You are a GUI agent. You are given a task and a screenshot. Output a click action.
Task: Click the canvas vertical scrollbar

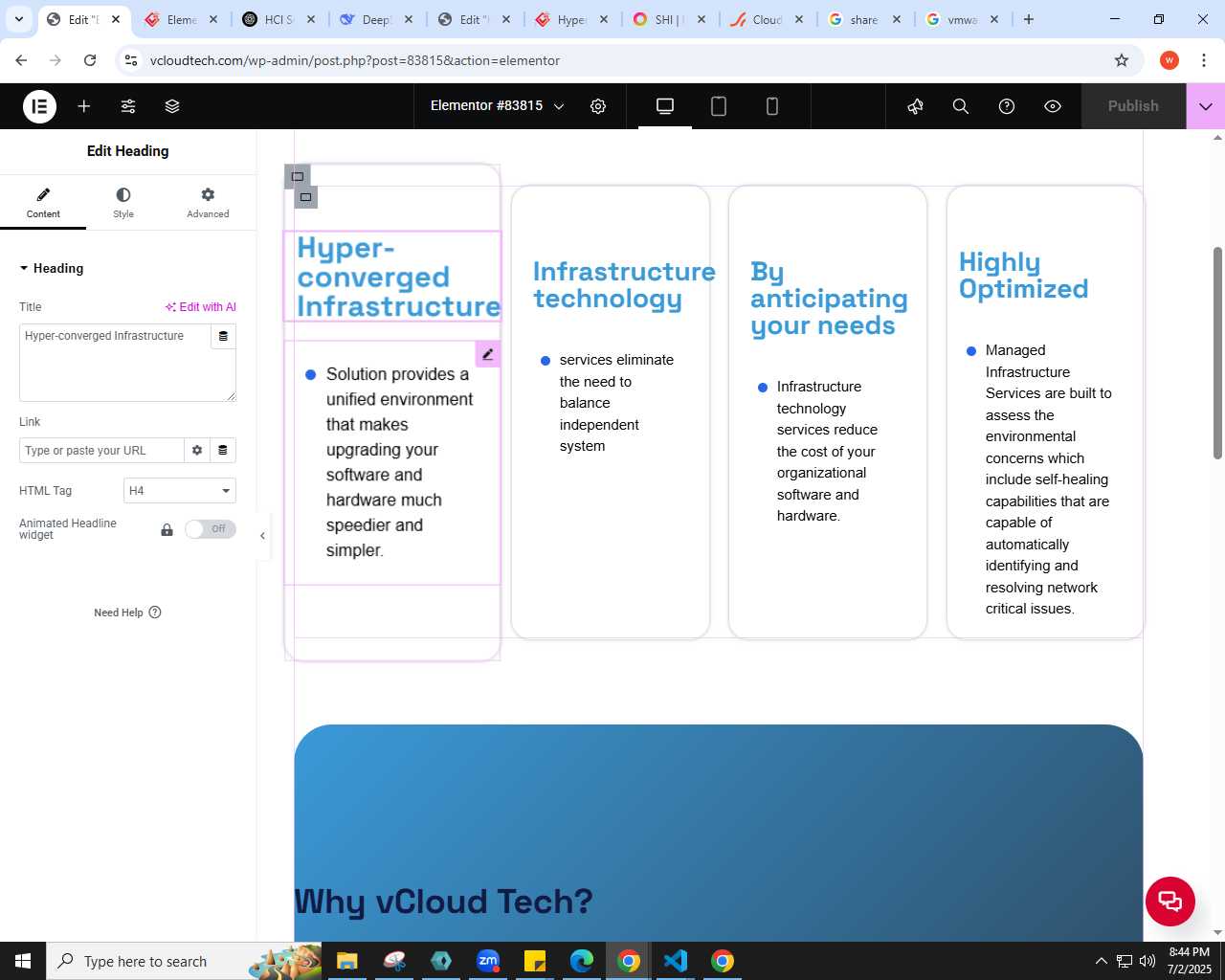[x=1217, y=352]
